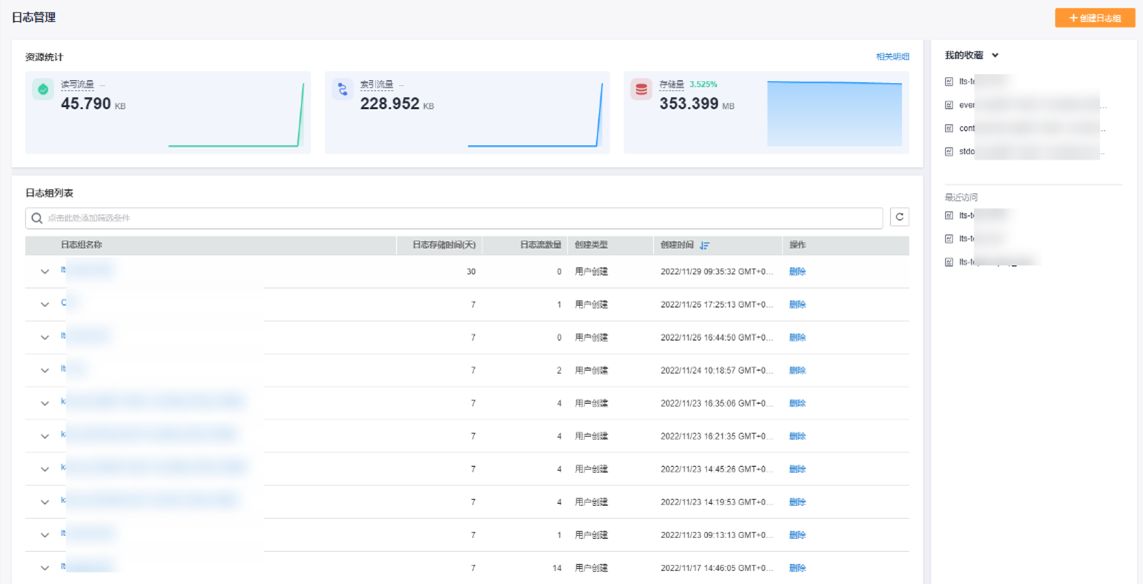The height and width of the screenshot is (584, 1143).
Task: Refresh the log group list
Action: 899,218
